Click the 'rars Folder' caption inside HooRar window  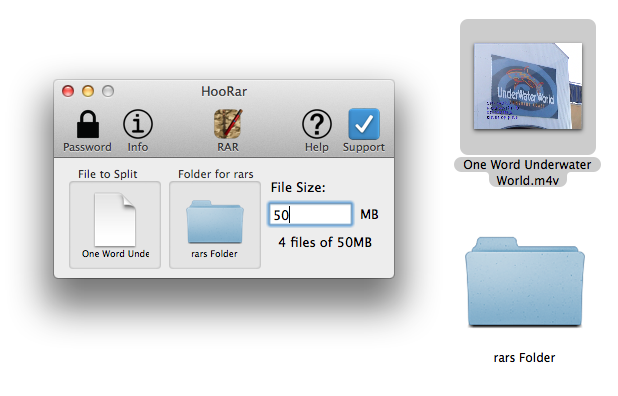point(214,254)
